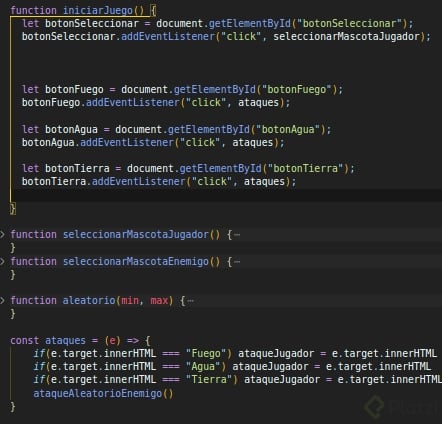The width and height of the screenshot is (442, 424).
Task: Click the "botonTierra" string literal
Action: [x=306, y=168]
